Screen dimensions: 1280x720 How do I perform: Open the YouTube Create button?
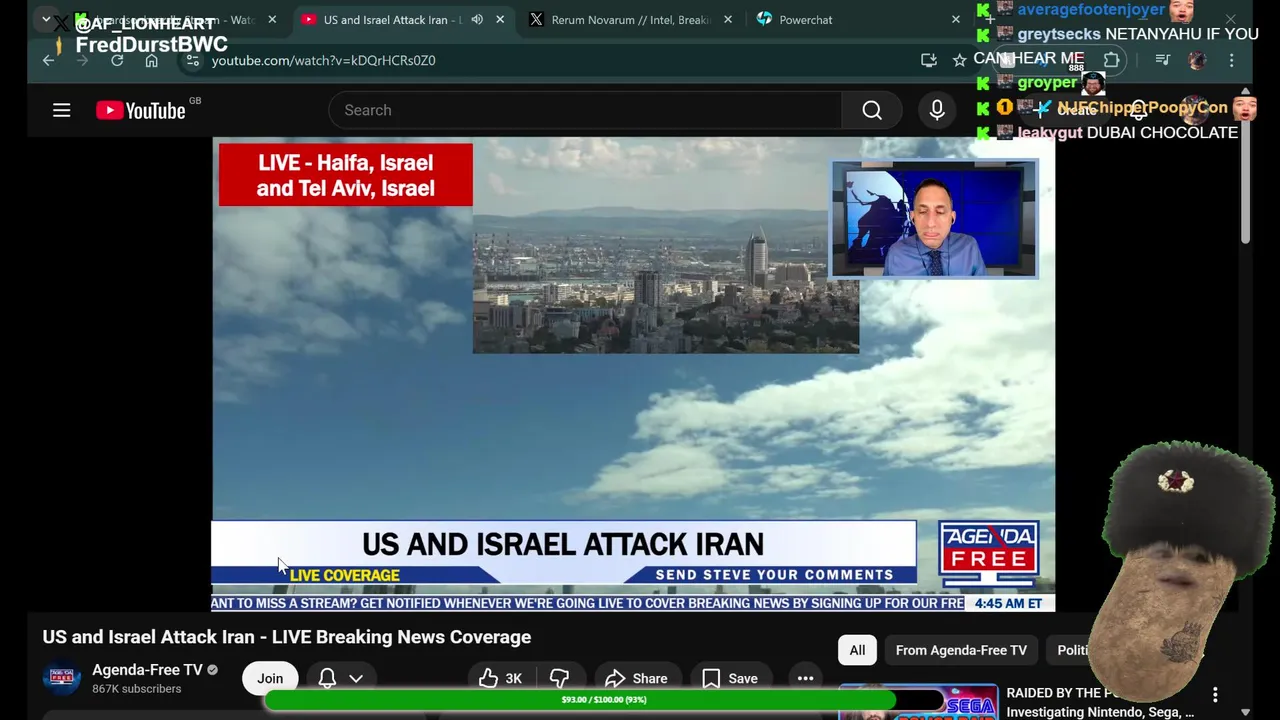point(1067,110)
